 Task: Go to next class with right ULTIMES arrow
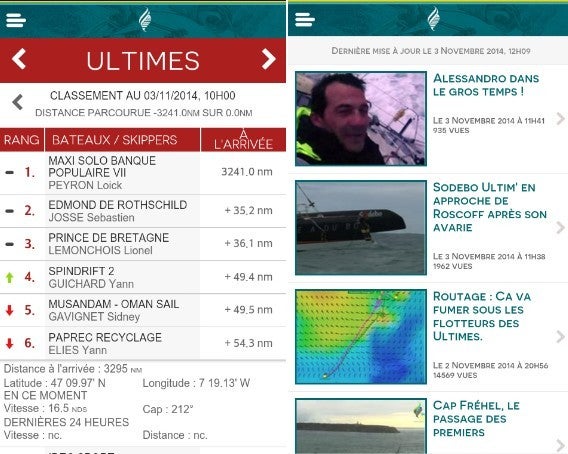coord(268,59)
